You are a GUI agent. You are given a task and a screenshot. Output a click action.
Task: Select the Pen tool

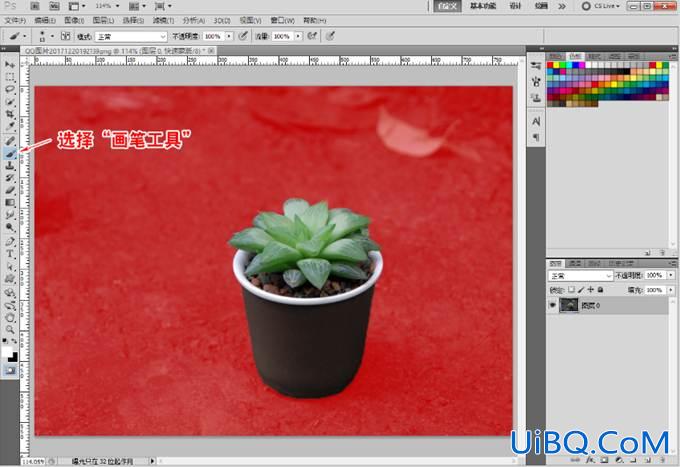coord(10,242)
